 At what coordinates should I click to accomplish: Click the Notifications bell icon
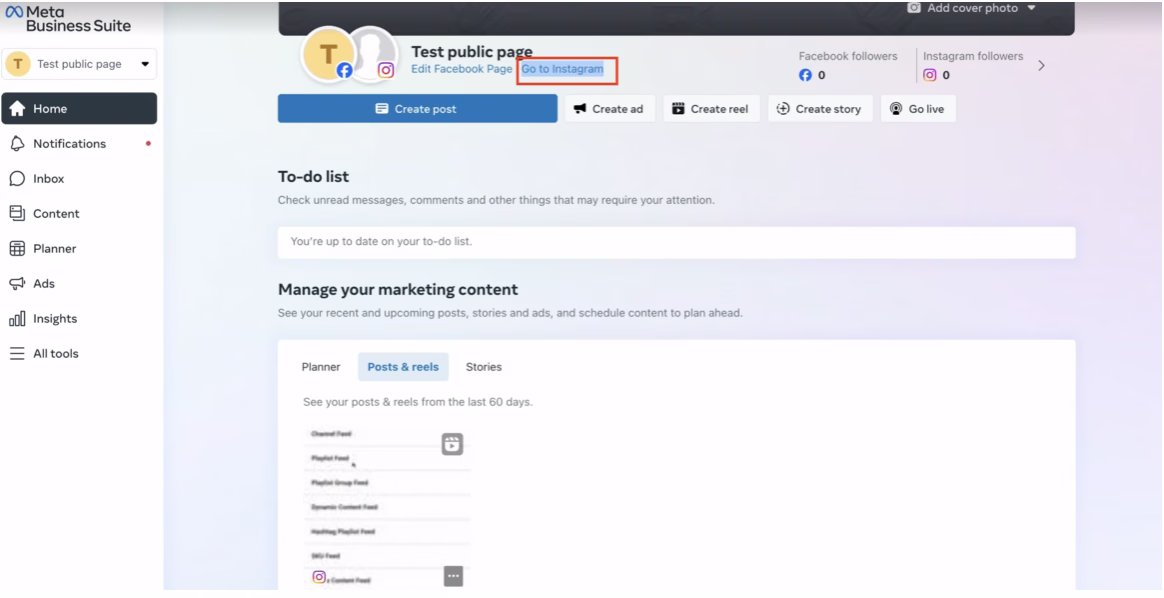point(17,143)
